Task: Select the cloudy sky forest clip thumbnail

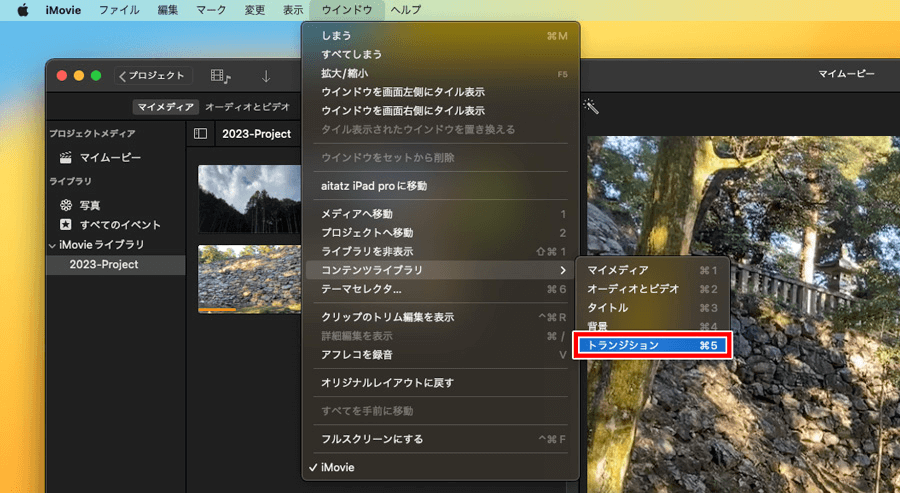Action: (x=250, y=199)
